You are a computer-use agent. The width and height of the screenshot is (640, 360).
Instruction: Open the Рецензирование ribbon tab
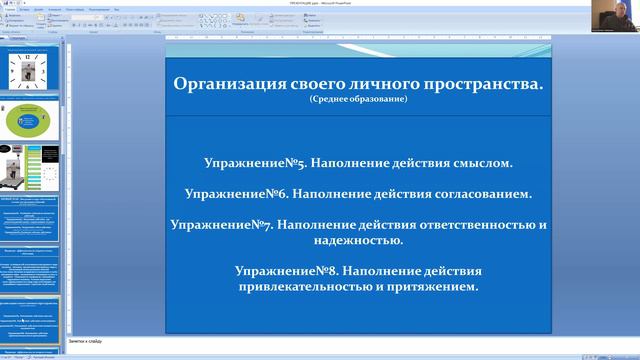pyautogui.click(x=99, y=9)
